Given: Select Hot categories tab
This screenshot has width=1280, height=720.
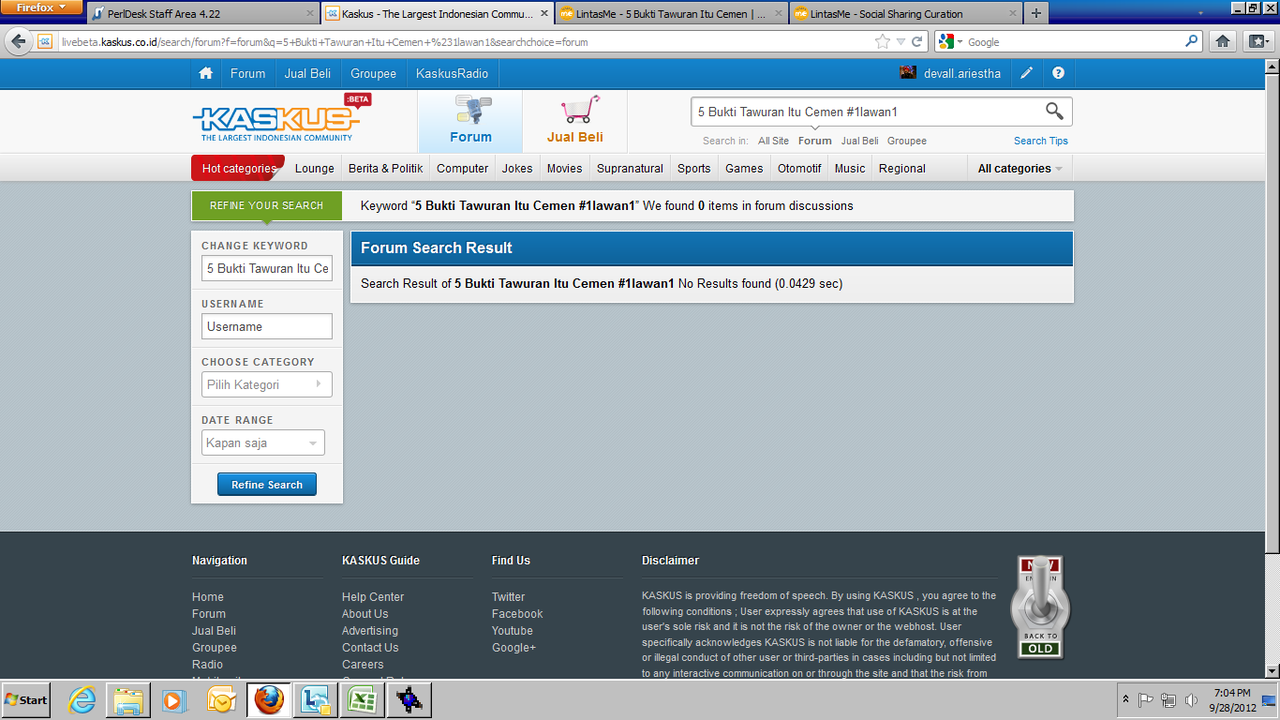Looking at the screenshot, I should pos(238,168).
